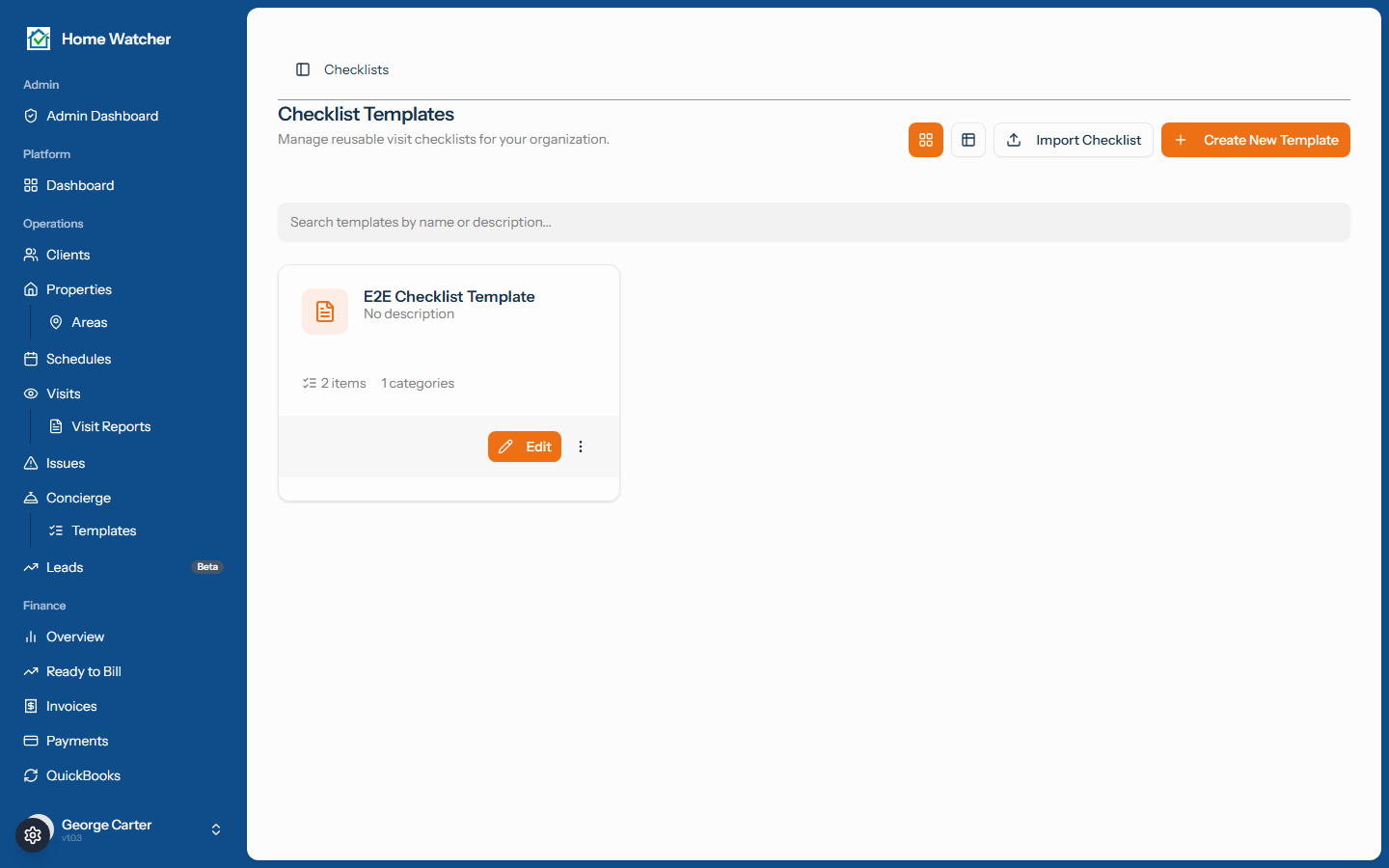Image resolution: width=1389 pixels, height=868 pixels.
Task: Focus the template search field
Action: [x=814, y=222]
